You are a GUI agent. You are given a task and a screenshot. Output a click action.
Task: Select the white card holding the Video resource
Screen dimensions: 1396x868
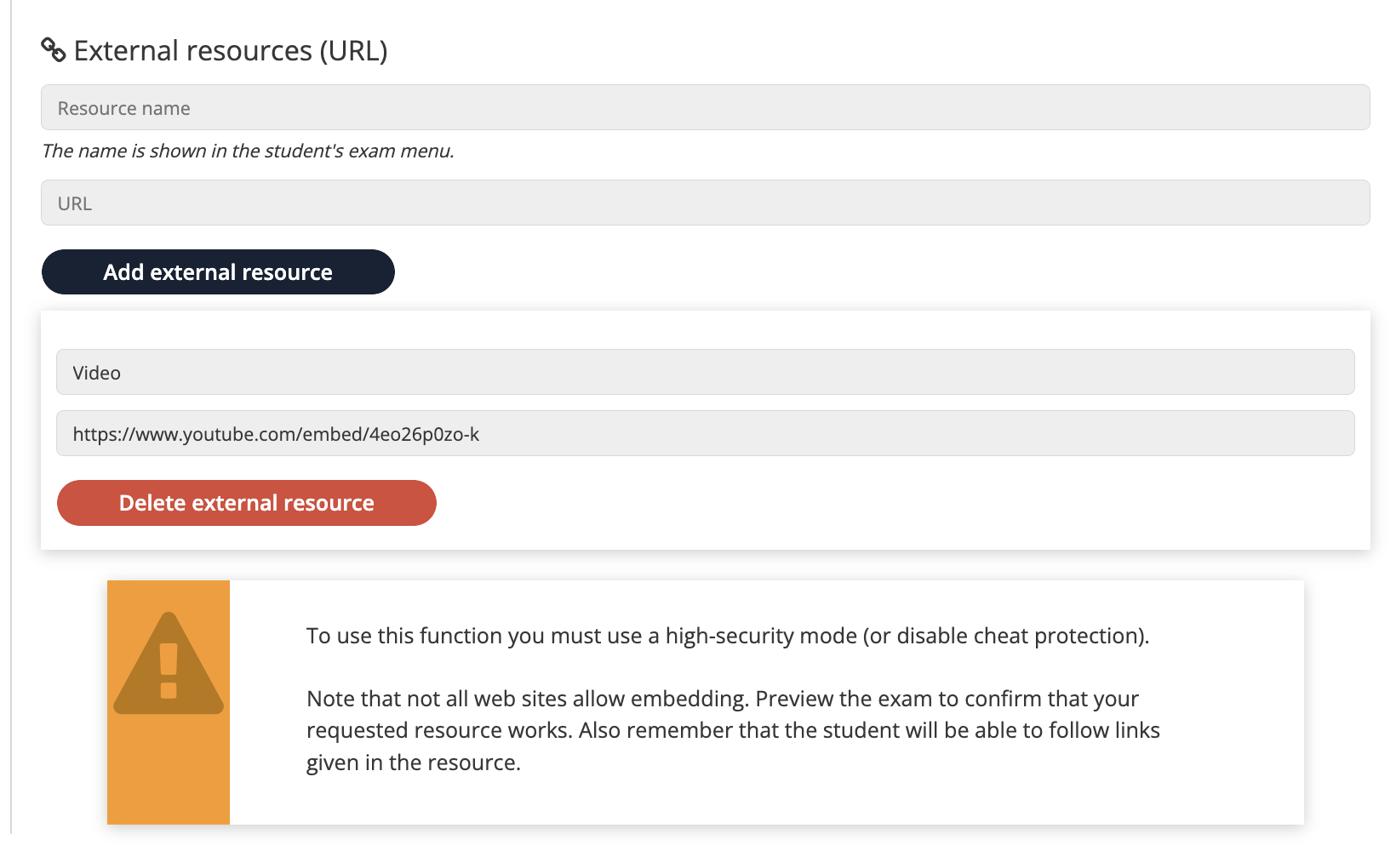(707, 430)
